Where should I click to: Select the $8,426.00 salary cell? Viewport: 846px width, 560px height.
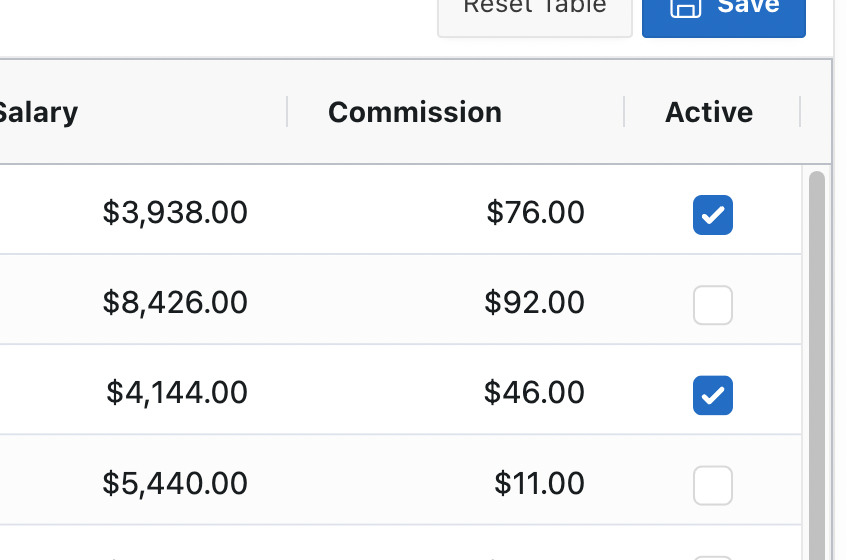(175, 303)
